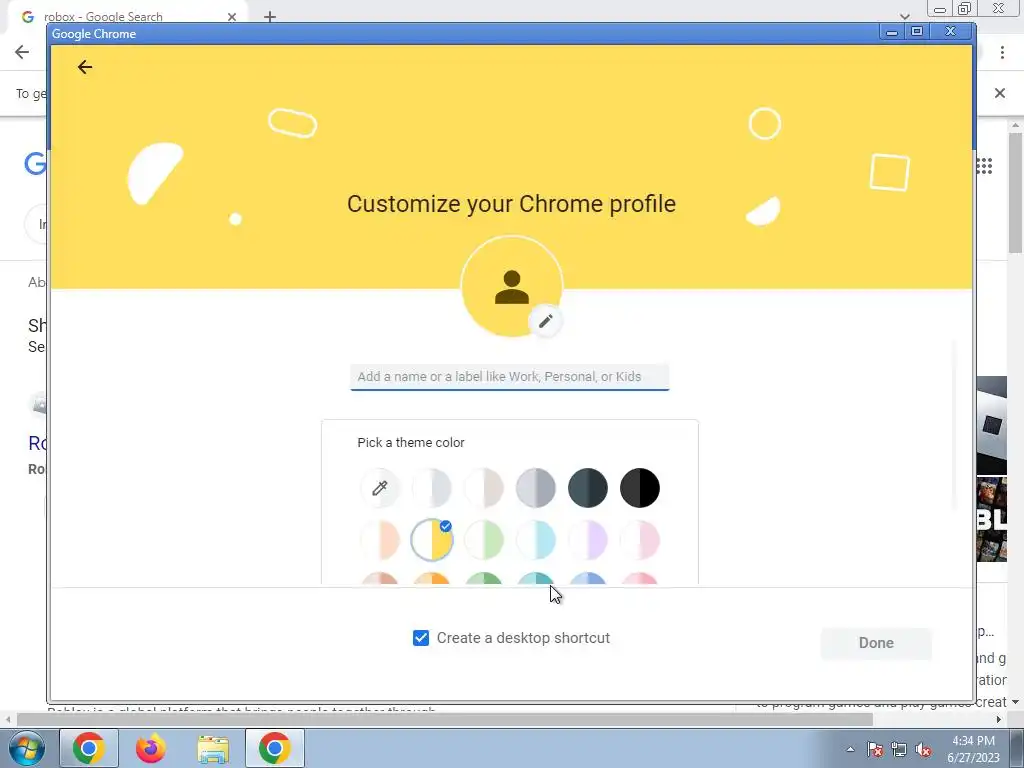Select the peach theme color
1024x768 pixels.
pyautogui.click(x=379, y=540)
